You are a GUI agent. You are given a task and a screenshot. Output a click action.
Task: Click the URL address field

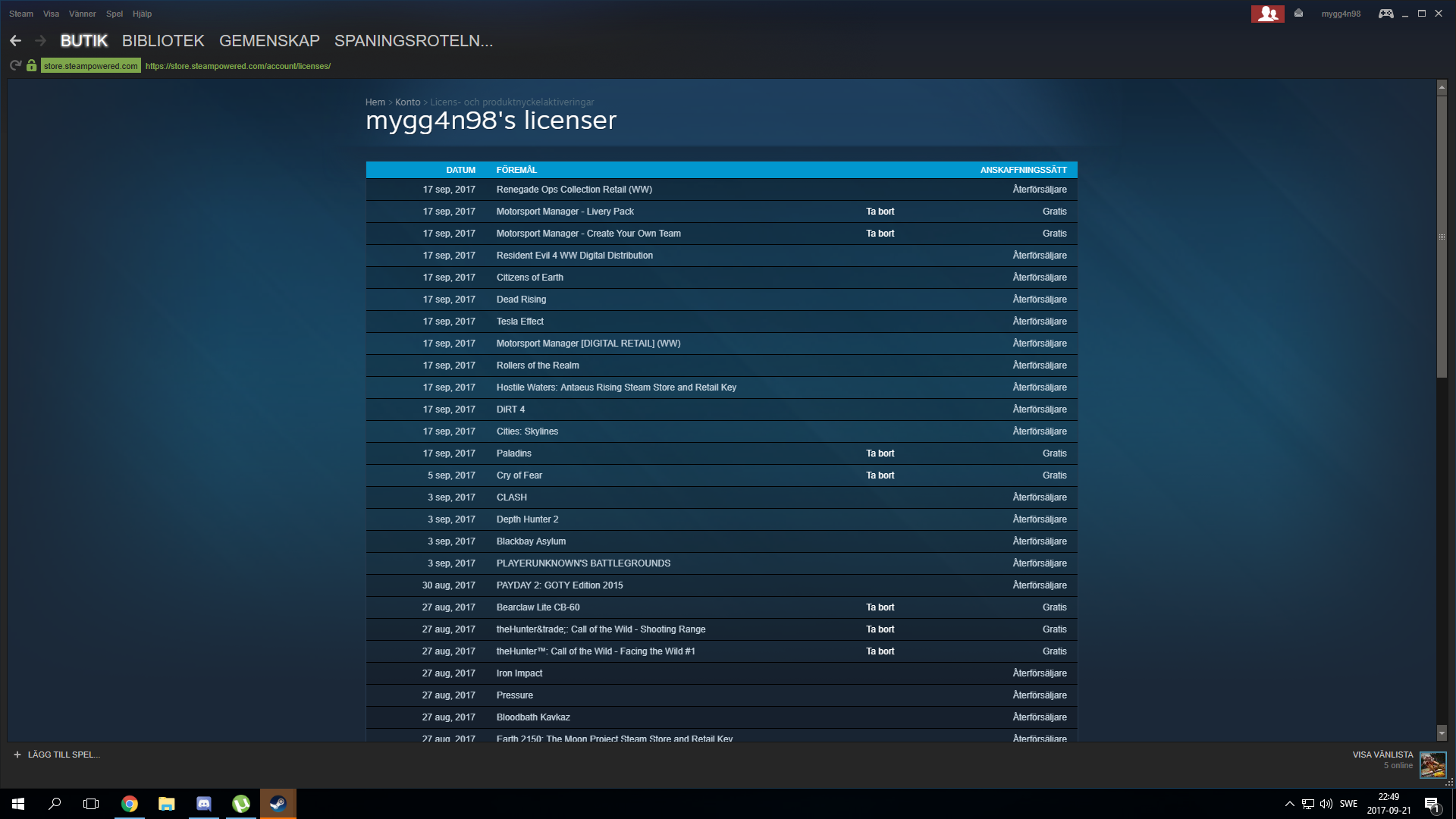pyautogui.click(x=238, y=66)
